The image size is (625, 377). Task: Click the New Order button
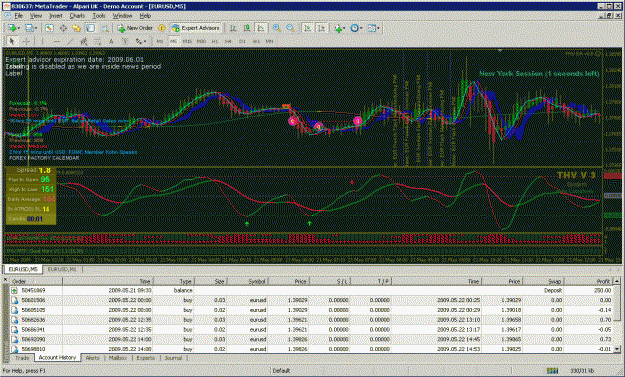[x=135, y=28]
